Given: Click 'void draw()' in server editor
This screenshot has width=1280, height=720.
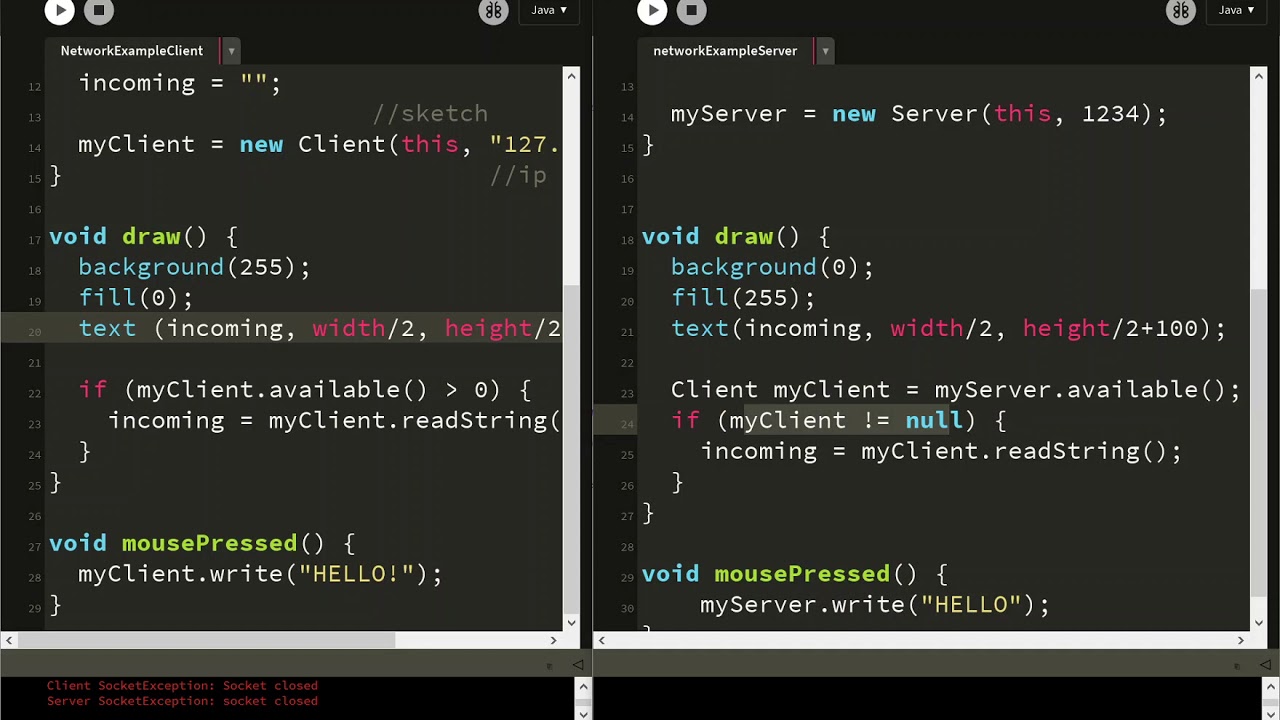Looking at the screenshot, I should tap(736, 237).
